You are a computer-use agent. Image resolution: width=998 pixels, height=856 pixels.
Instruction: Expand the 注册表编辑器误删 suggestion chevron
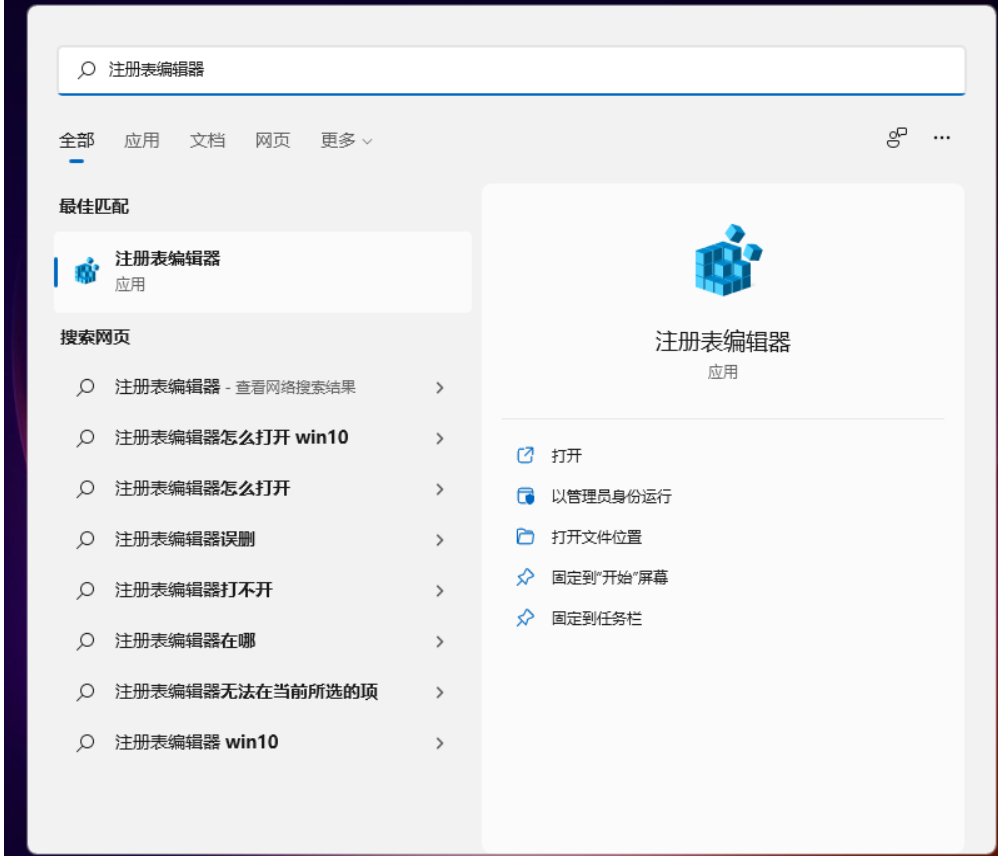point(440,537)
